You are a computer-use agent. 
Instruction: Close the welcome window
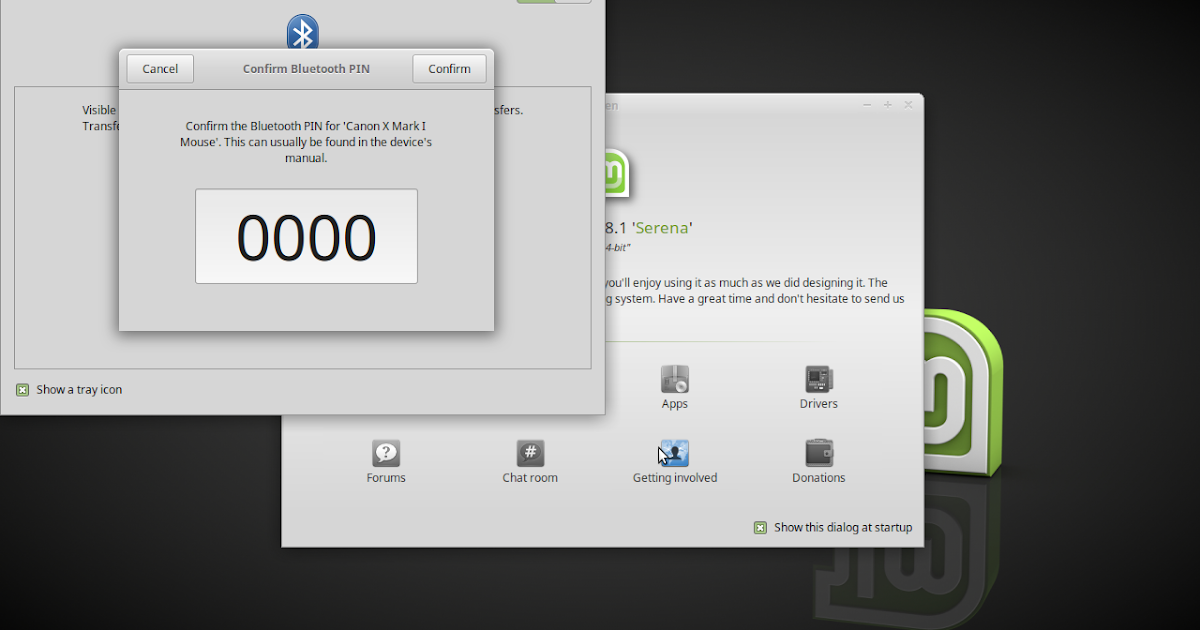coord(908,104)
